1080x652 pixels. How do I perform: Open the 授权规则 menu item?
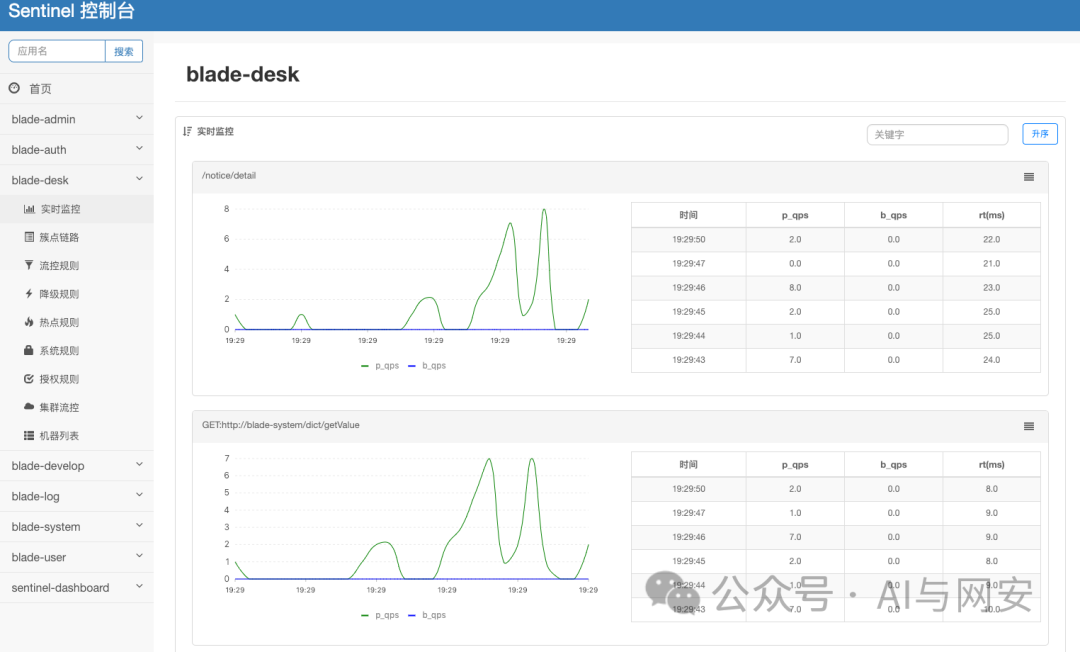(76, 379)
